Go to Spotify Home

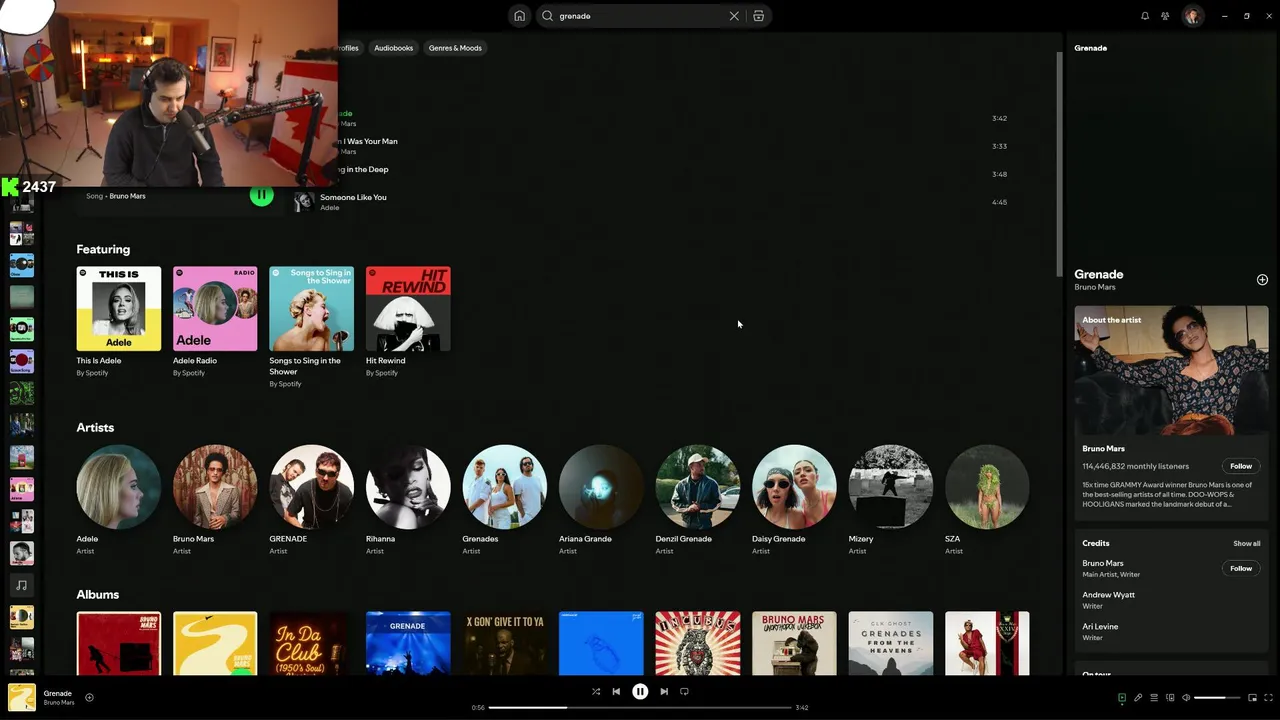coord(519,16)
